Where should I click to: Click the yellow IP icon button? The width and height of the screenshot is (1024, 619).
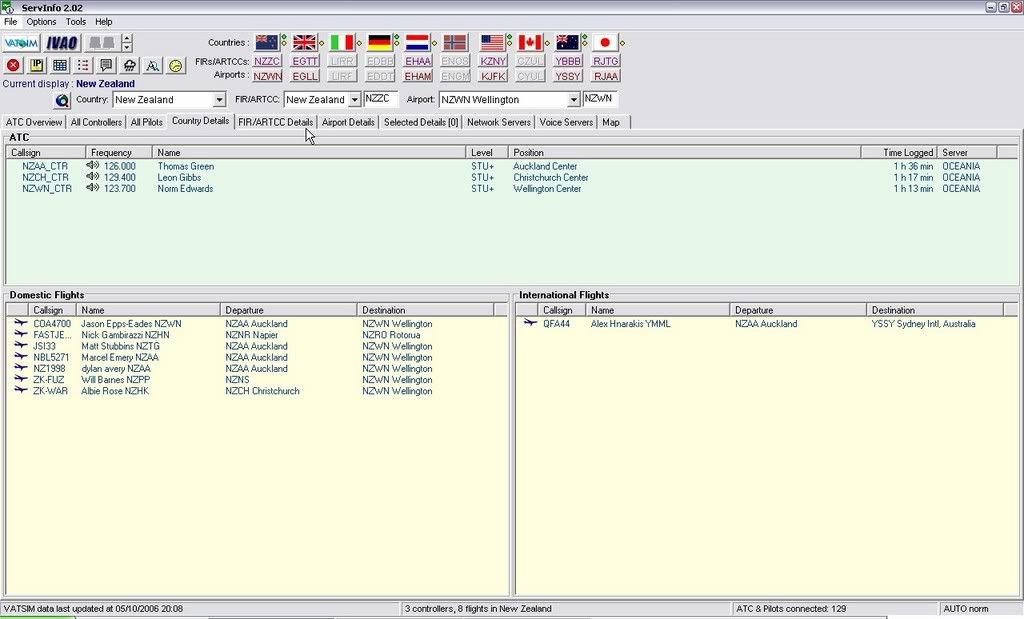click(36, 66)
